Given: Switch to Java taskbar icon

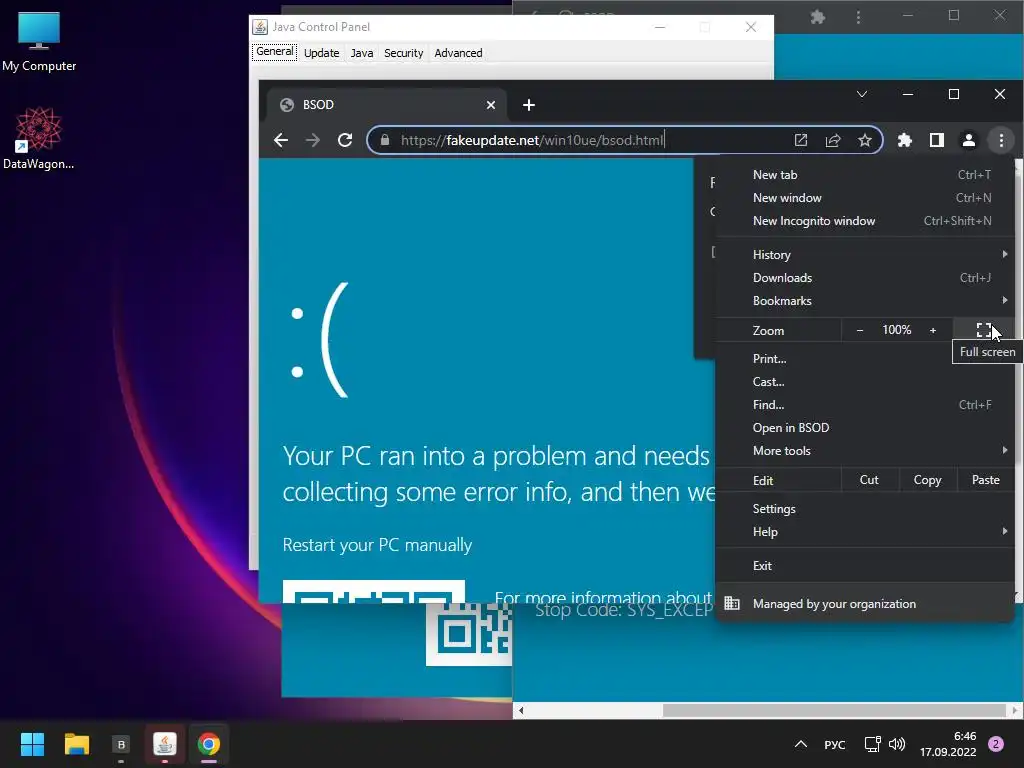Looking at the screenshot, I should [x=165, y=744].
